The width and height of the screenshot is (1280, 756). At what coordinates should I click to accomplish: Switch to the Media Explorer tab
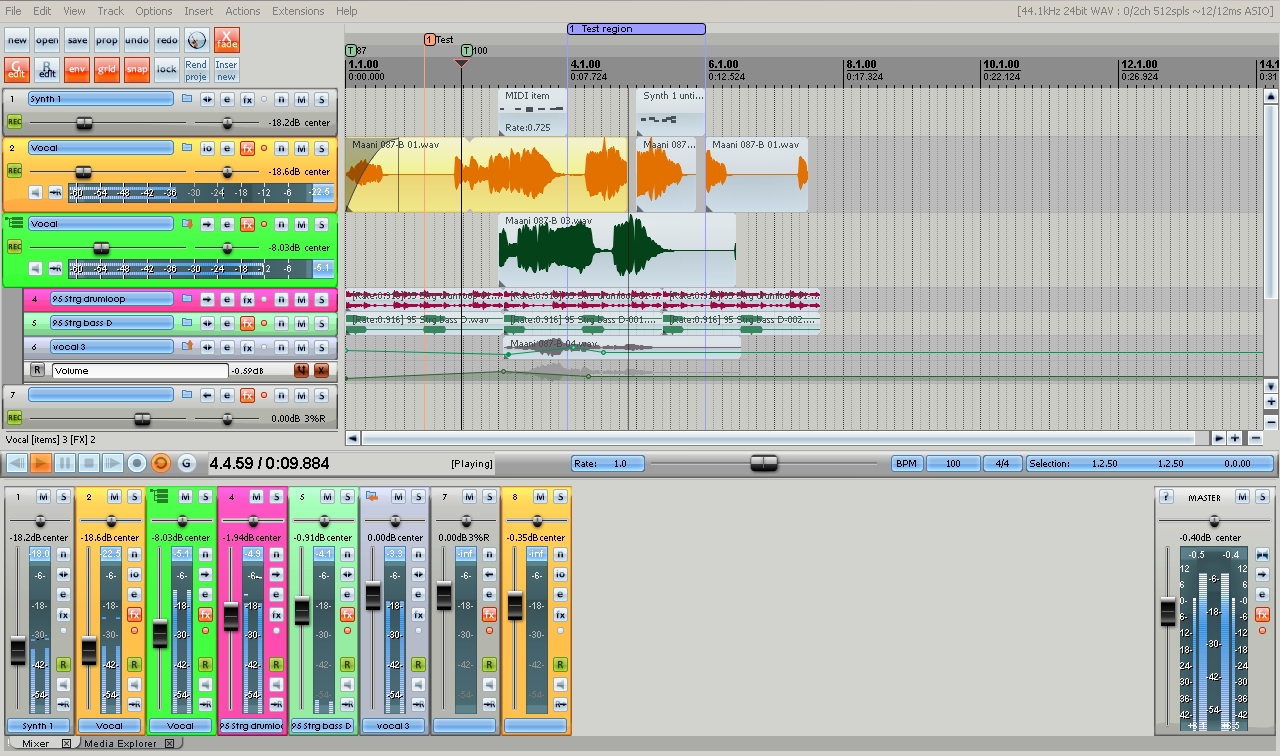120,743
